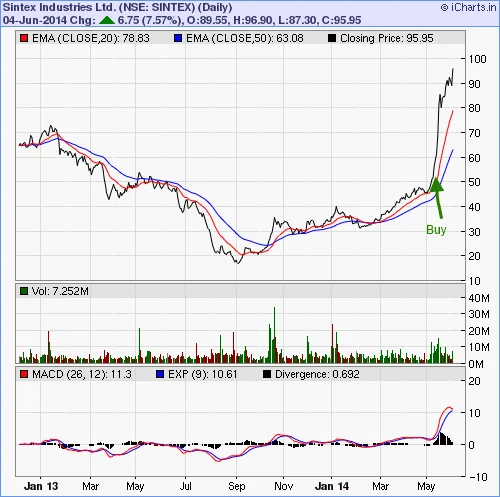Click the green Buy label text
500x497 pixels.
(436, 229)
